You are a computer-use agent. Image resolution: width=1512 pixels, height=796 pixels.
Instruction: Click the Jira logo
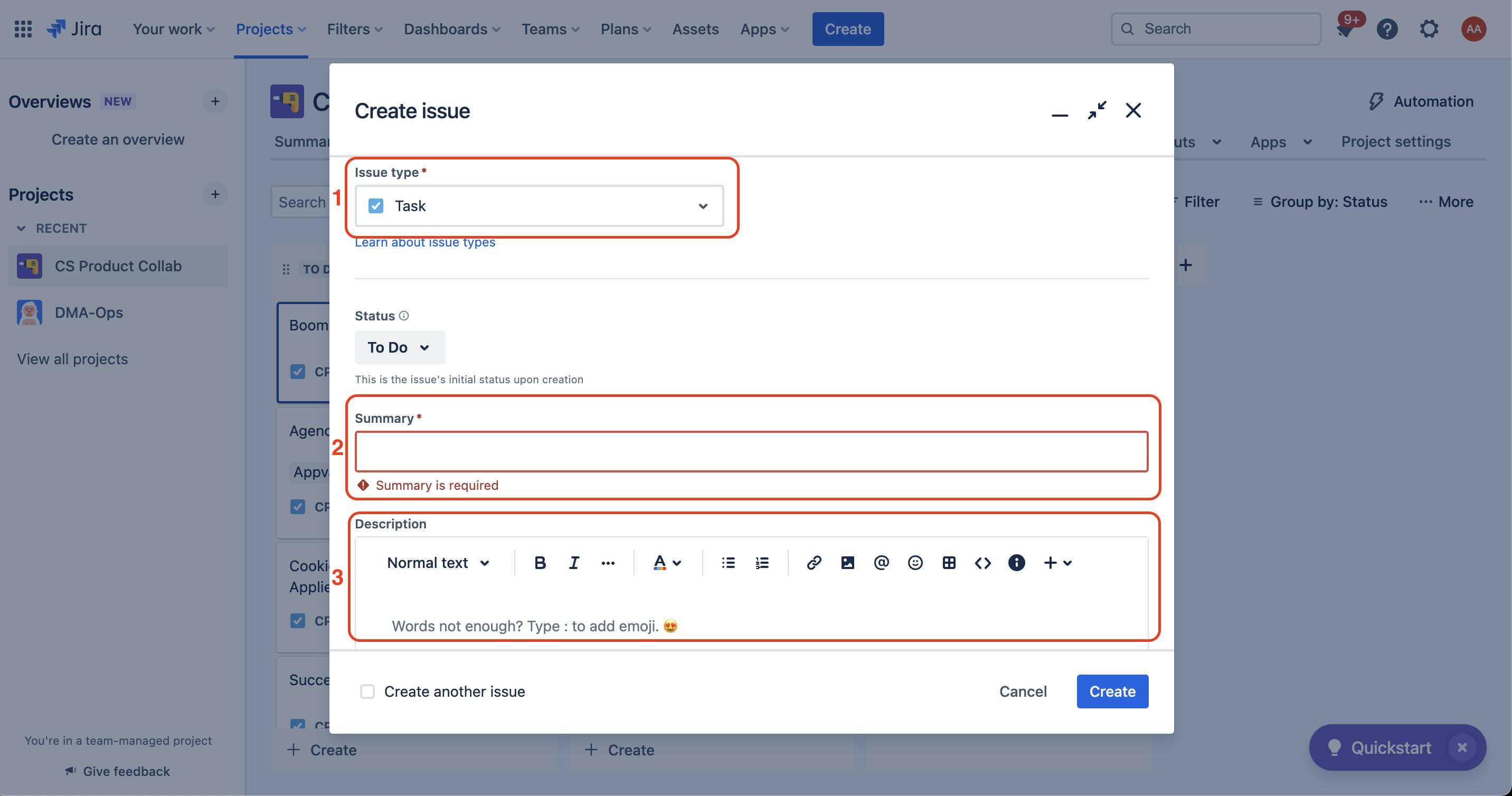pyautogui.click(x=74, y=29)
